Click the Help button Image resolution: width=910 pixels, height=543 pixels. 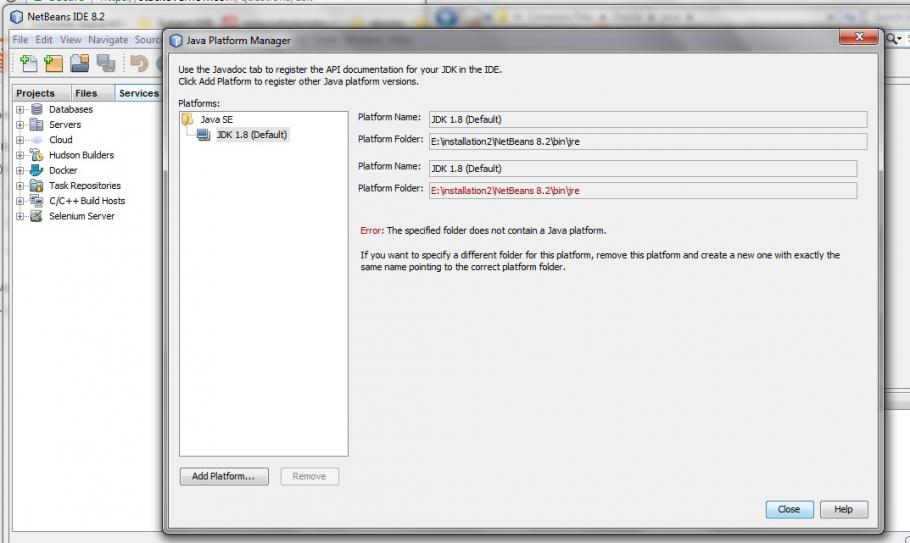click(x=844, y=509)
